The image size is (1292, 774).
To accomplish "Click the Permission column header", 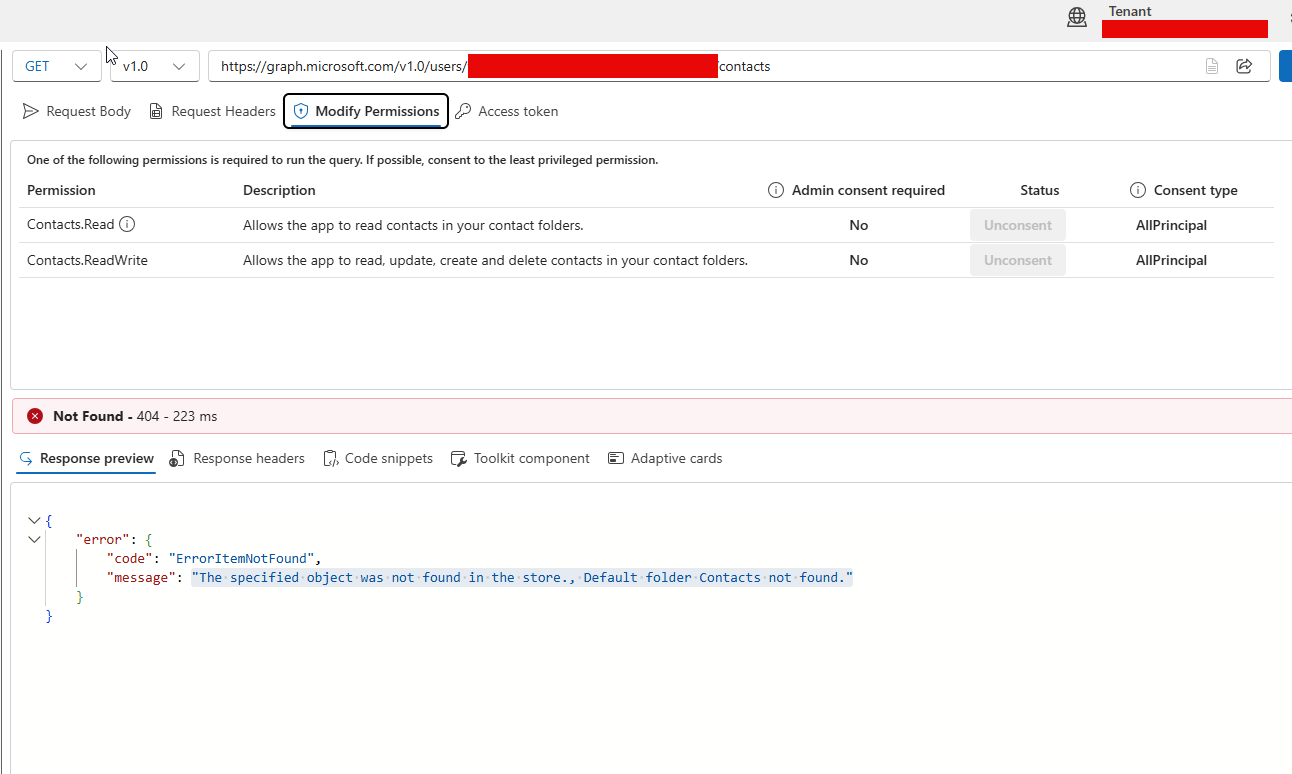I will (61, 190).
